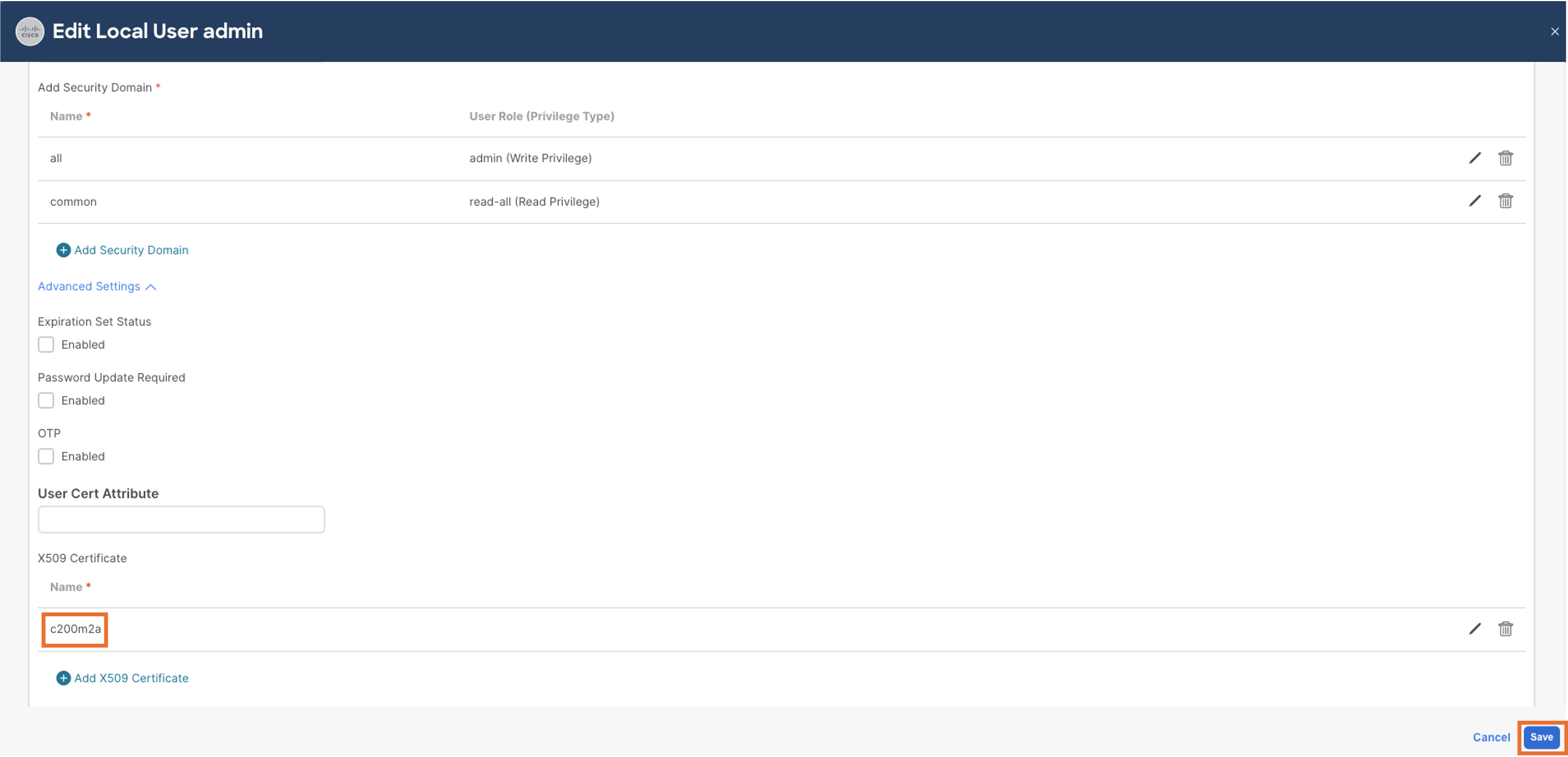Click the plus icon for Add Security Domain
This screenshot has height=757, width=1568.
coord(63,250)
